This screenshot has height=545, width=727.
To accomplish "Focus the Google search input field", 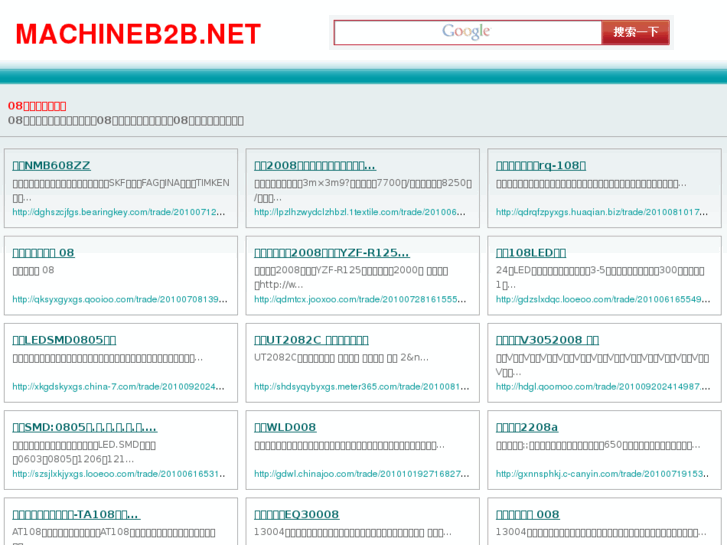I will pos(467,32).
